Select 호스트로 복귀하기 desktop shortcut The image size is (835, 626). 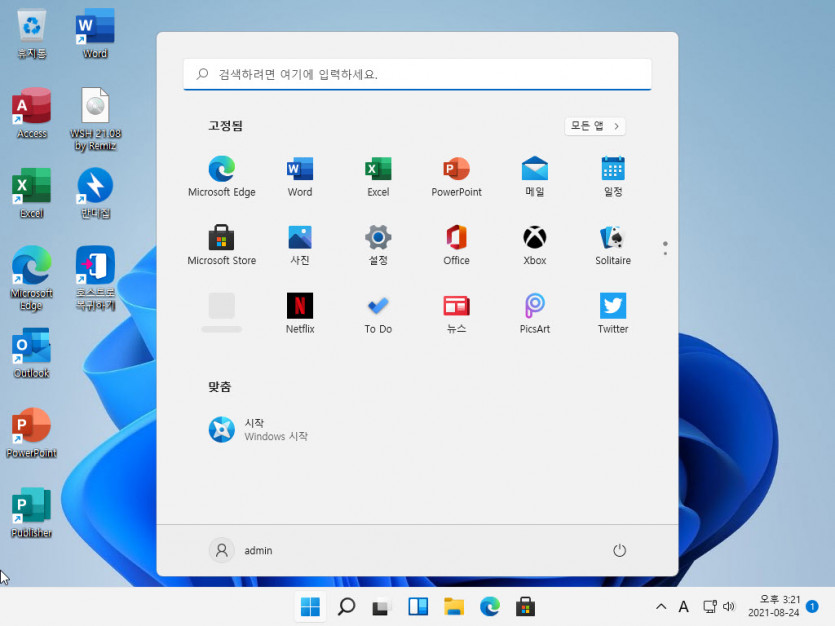(x=95, y=278)
